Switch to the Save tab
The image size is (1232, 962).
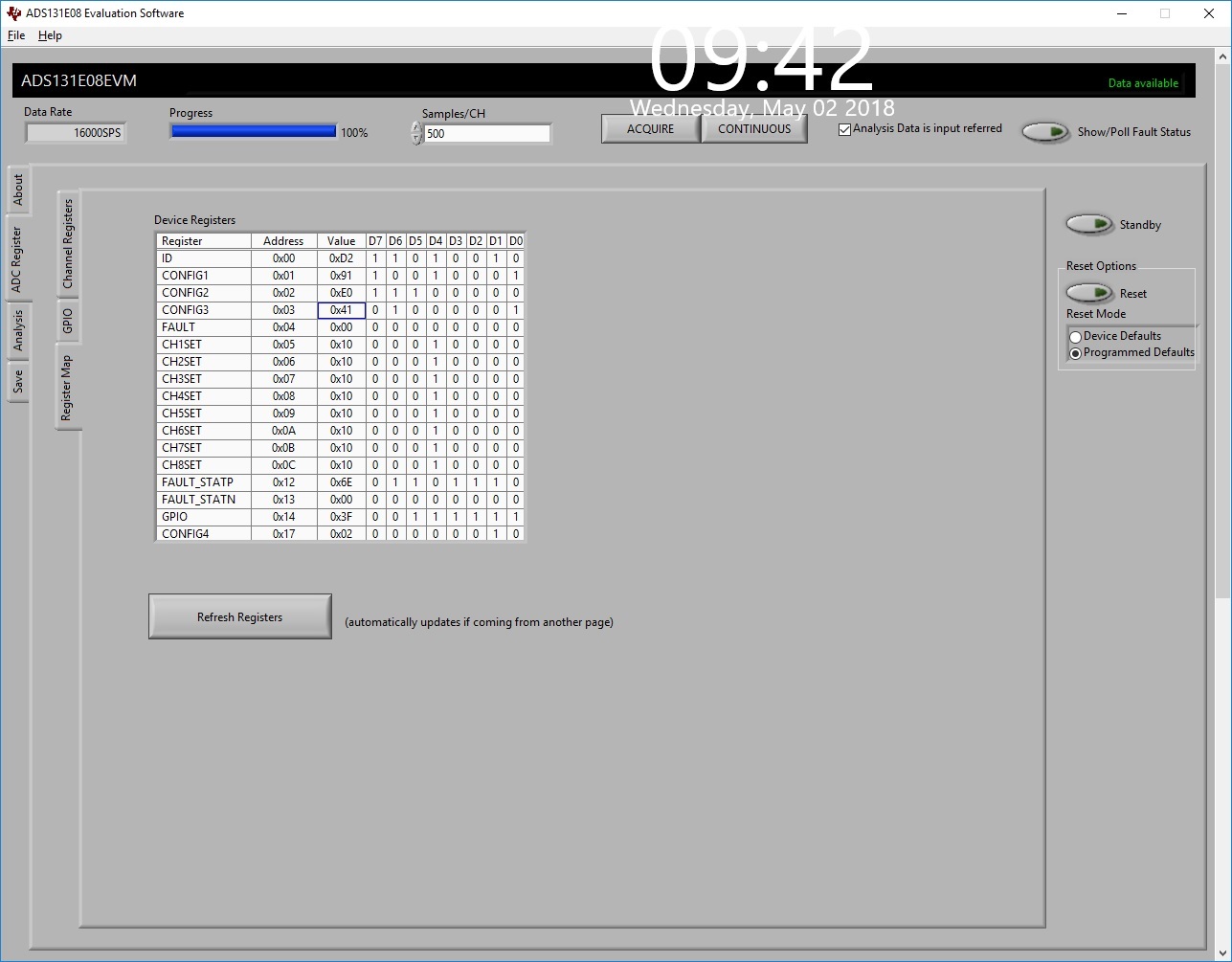tap(18, 382)
